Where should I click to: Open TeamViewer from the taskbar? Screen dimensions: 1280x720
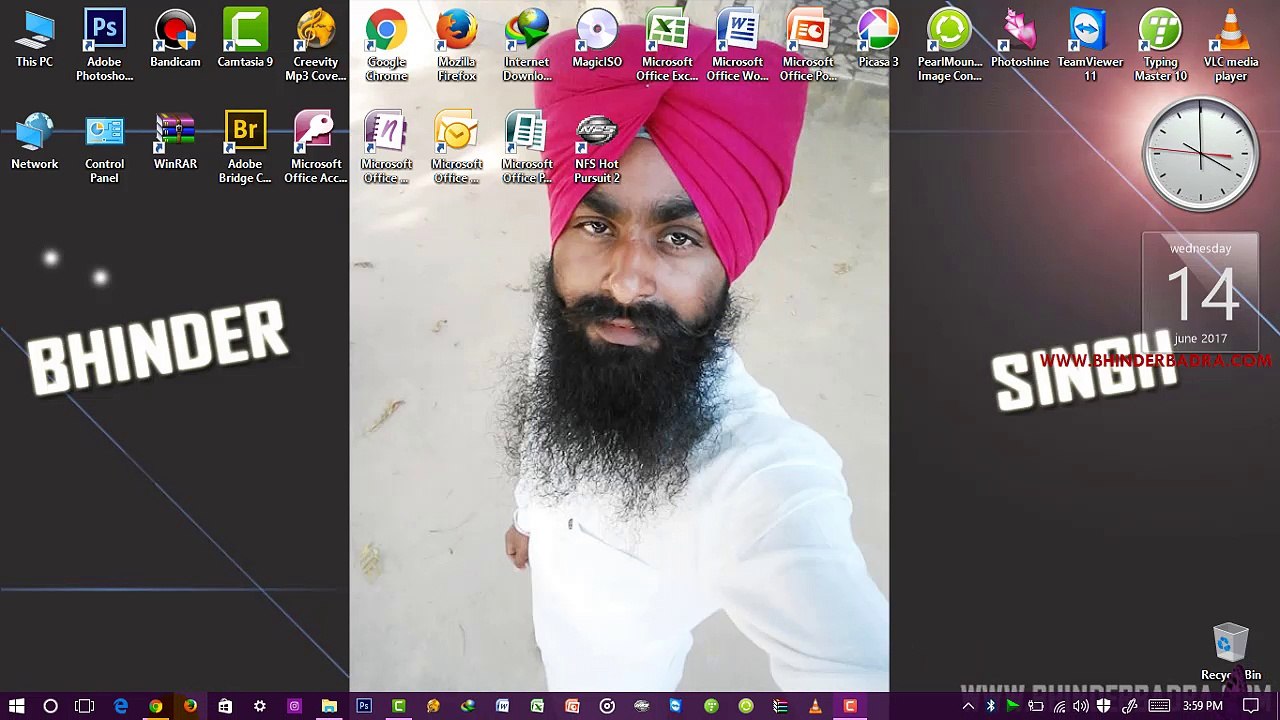tap(676, 706)
